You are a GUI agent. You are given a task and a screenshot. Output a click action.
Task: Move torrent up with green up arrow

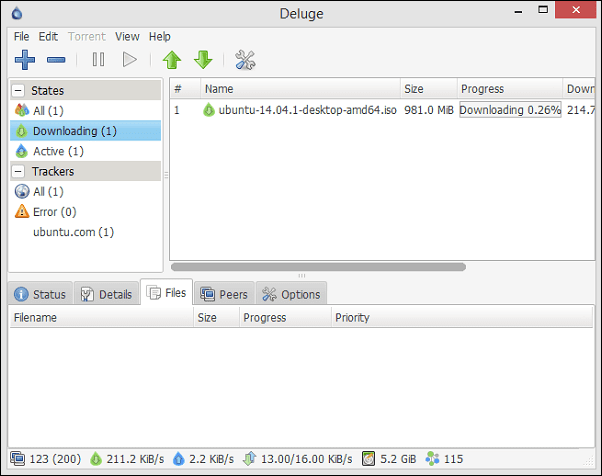(x=172, y=60)
